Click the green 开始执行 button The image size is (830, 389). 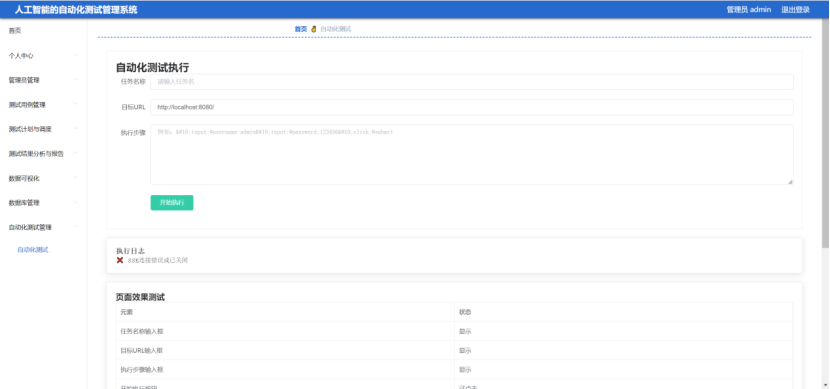coord(172,203)
